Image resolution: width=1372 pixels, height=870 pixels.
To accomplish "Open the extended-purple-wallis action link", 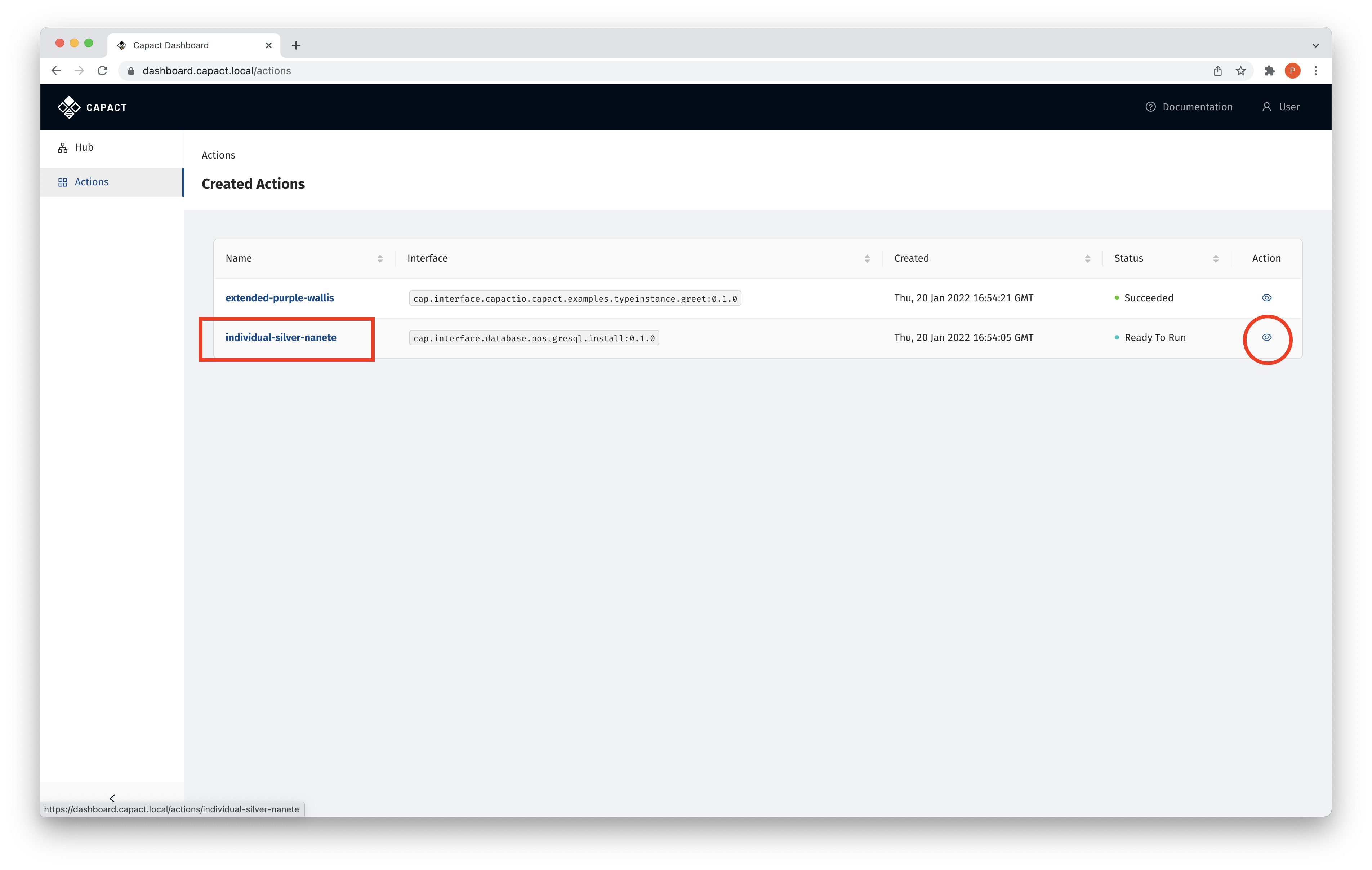I will click(x=280, y=297).
